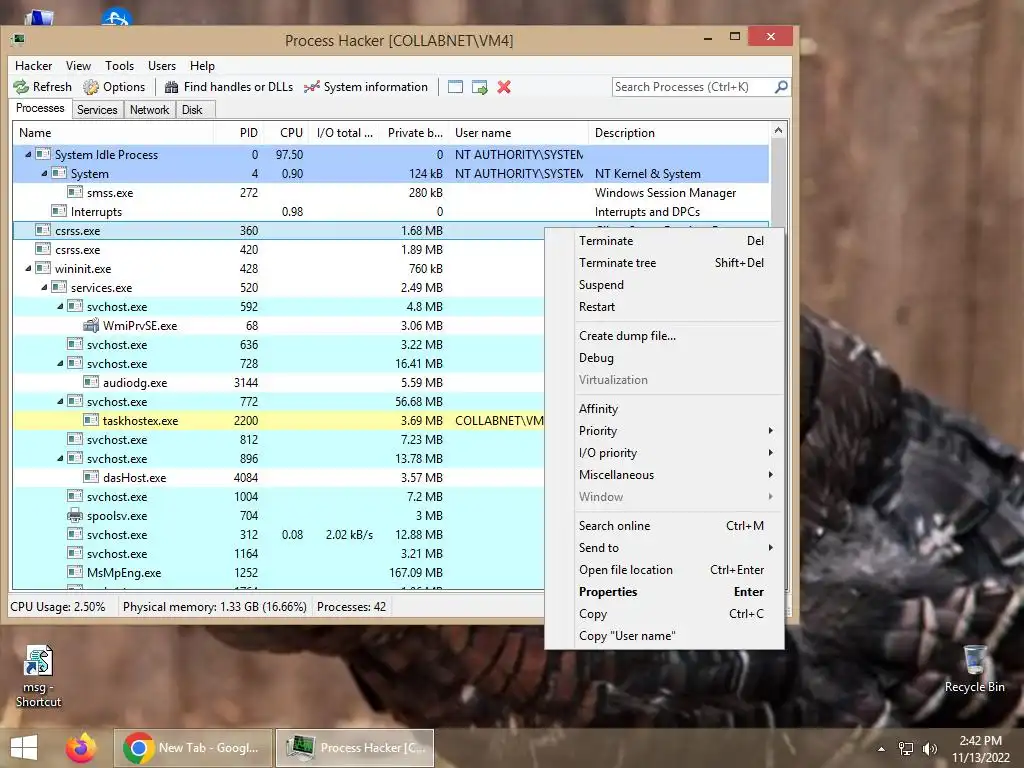Click the search magnifier icon
Viewport: 1024px width, 768px height.
pyautogui.click(x=780, y=86)
